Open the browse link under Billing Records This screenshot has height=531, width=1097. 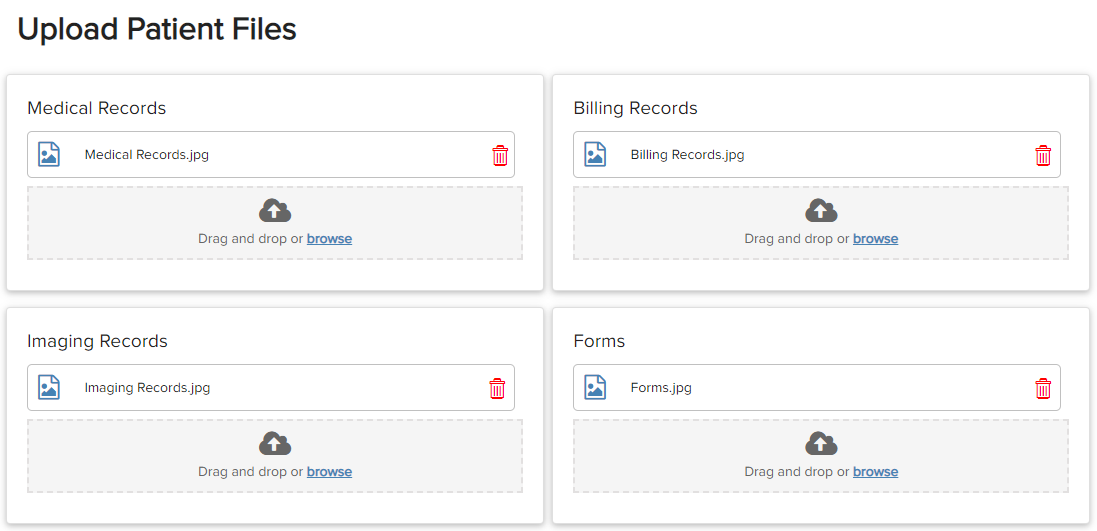(875, 239)
